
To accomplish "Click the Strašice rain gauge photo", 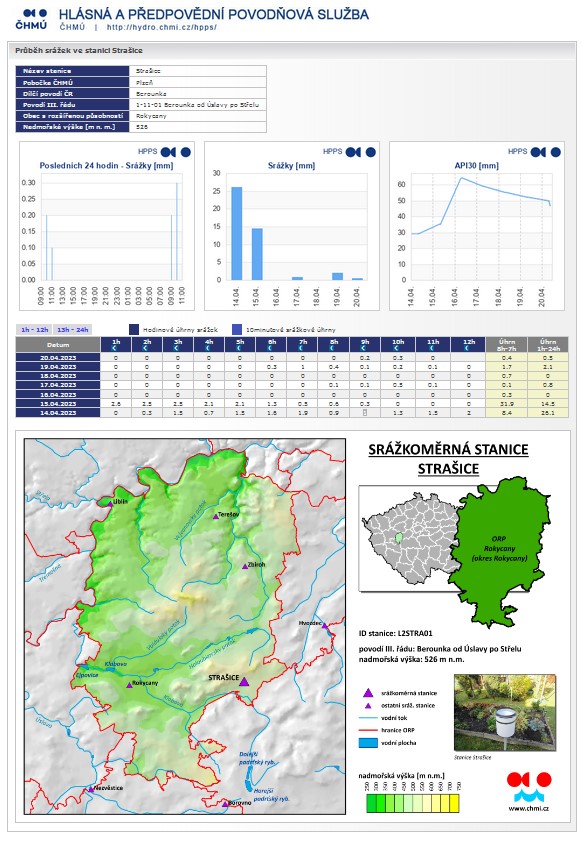I will click(505, 713).
